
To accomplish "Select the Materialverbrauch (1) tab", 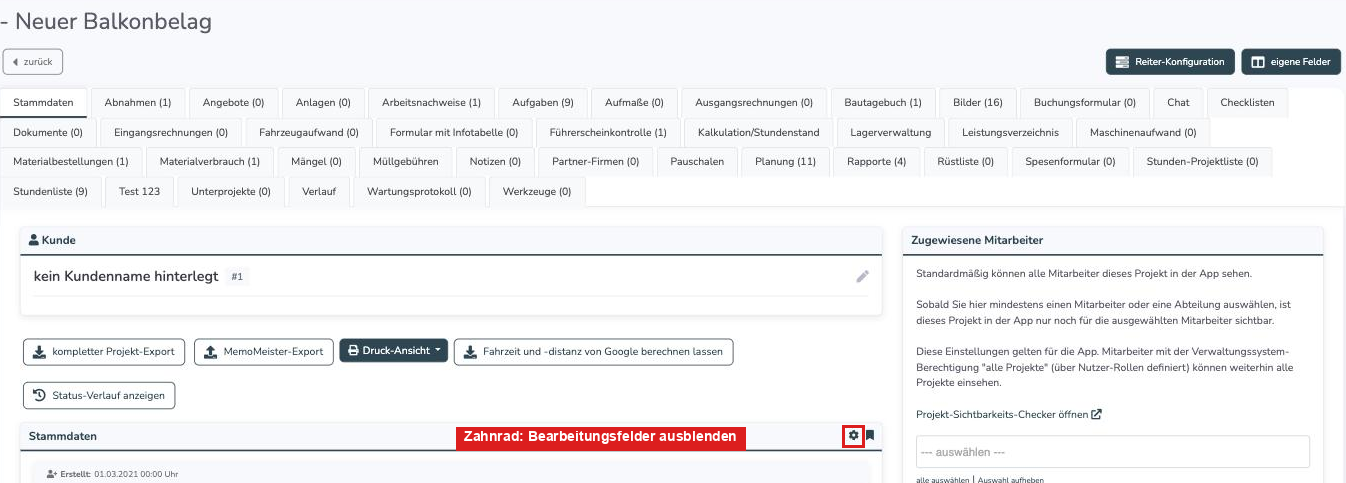I will (x=210, y=161).
